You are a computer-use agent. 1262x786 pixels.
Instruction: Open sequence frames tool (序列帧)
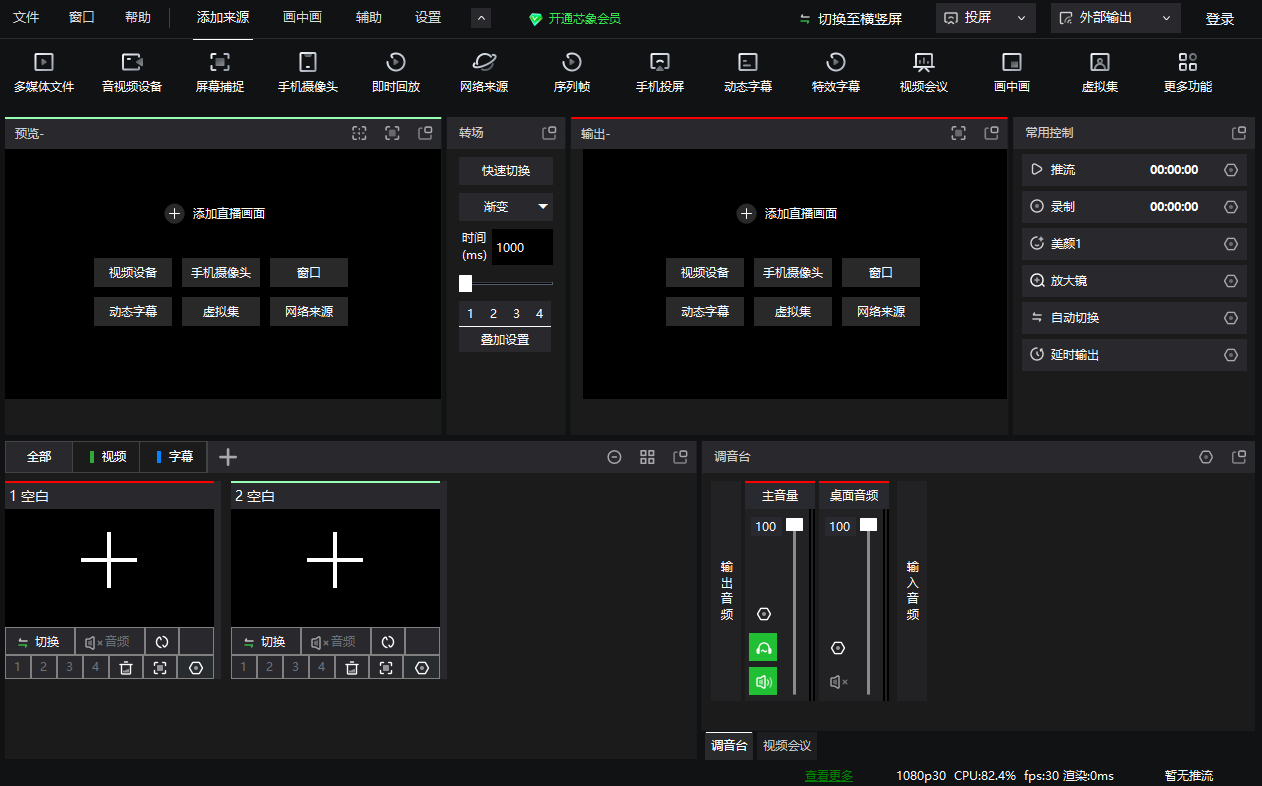point(572,73)
